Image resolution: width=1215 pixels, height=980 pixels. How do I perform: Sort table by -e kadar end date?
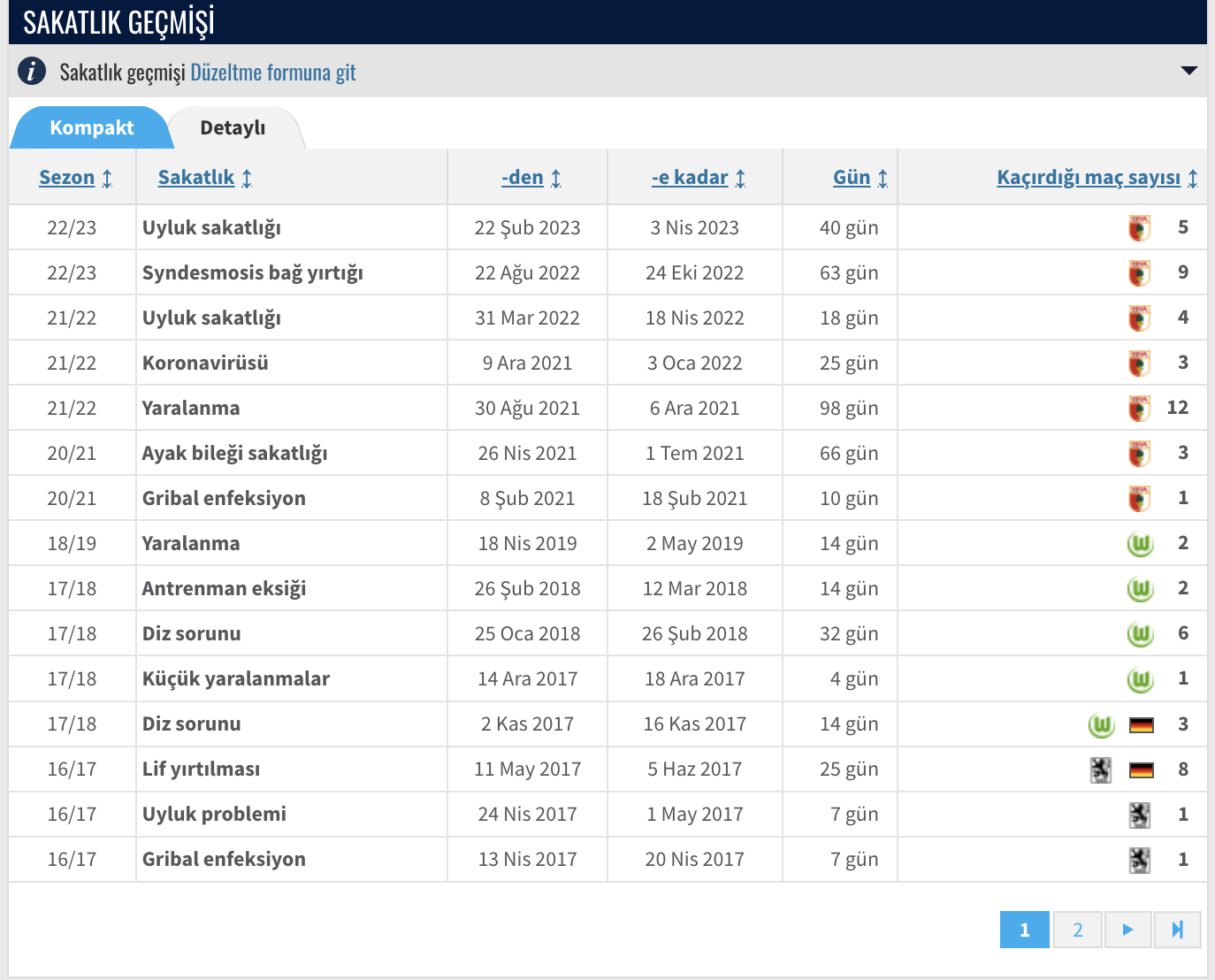(x=699, y=178)
